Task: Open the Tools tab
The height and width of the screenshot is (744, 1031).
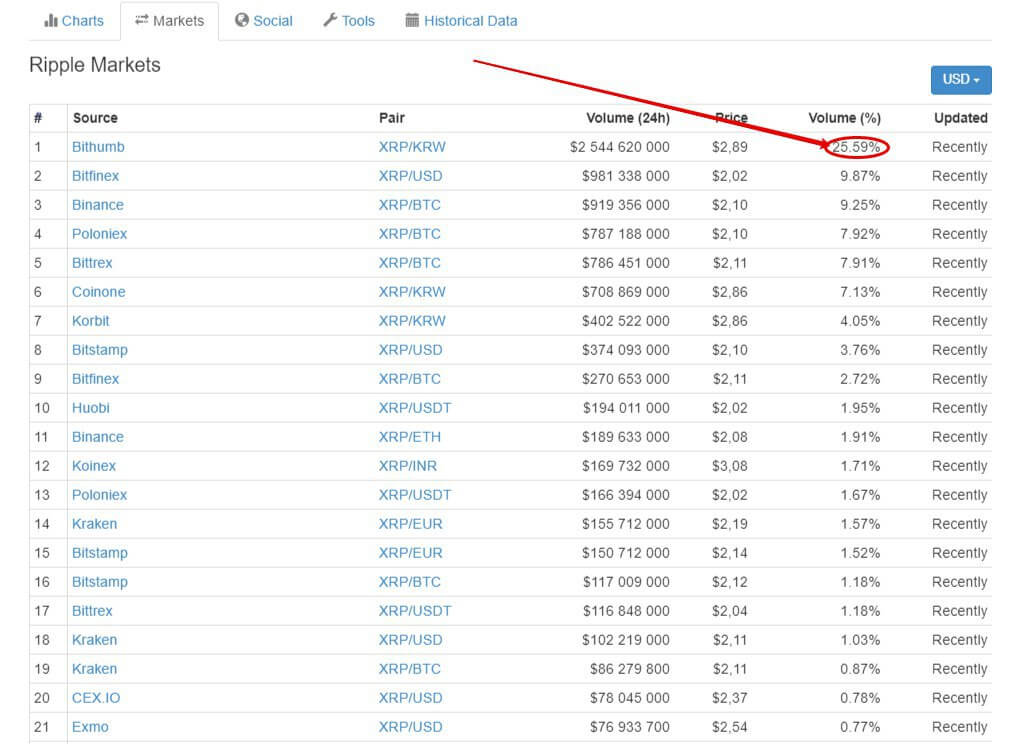Action: click(x=349, y=21)
